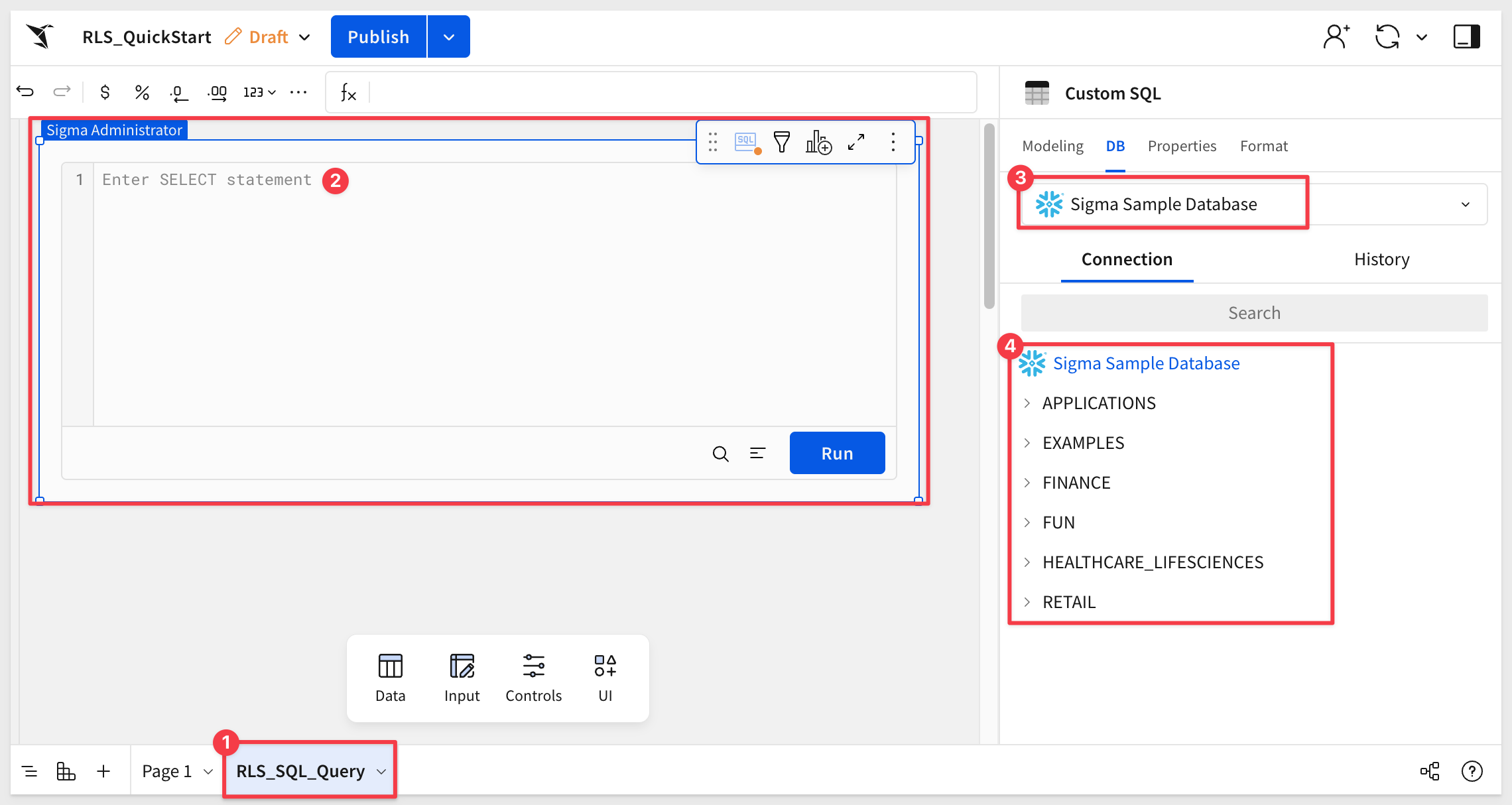Click the redo arrow icon
Image resolution: width=1512 pixels, height=805 pixels.
pyautogui.click(x=62, y=92)
